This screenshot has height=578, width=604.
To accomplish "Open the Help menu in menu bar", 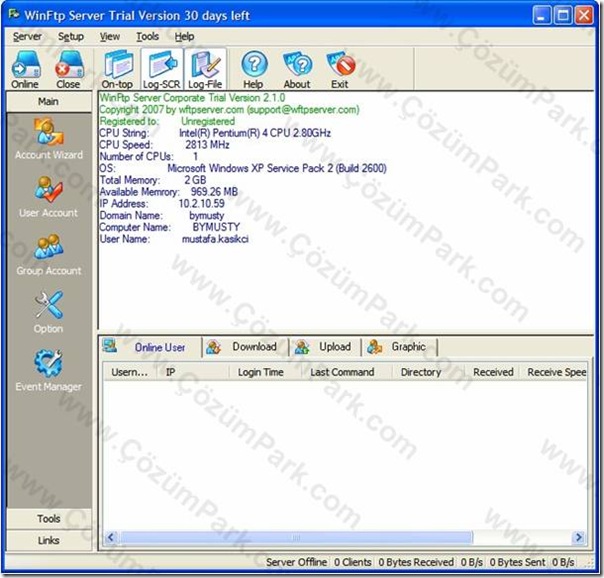I will [x=185, y=37].
